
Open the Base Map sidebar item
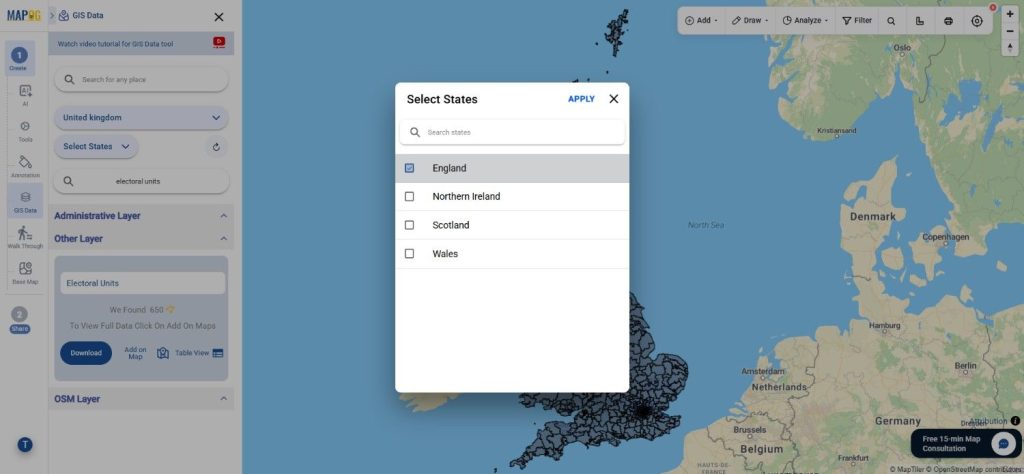(25, 273)
